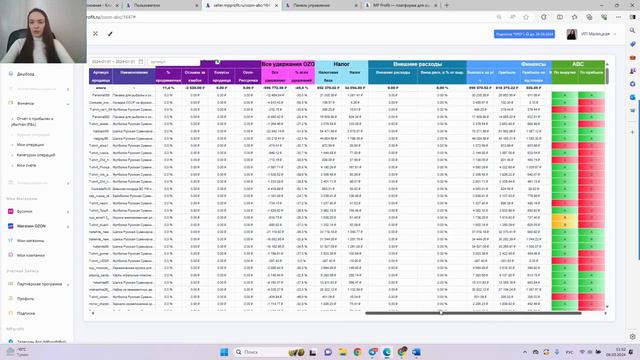Click the table's vertical scrollbar
The height and width of the screenshot is (360, 640).
[x=607, y=76]
